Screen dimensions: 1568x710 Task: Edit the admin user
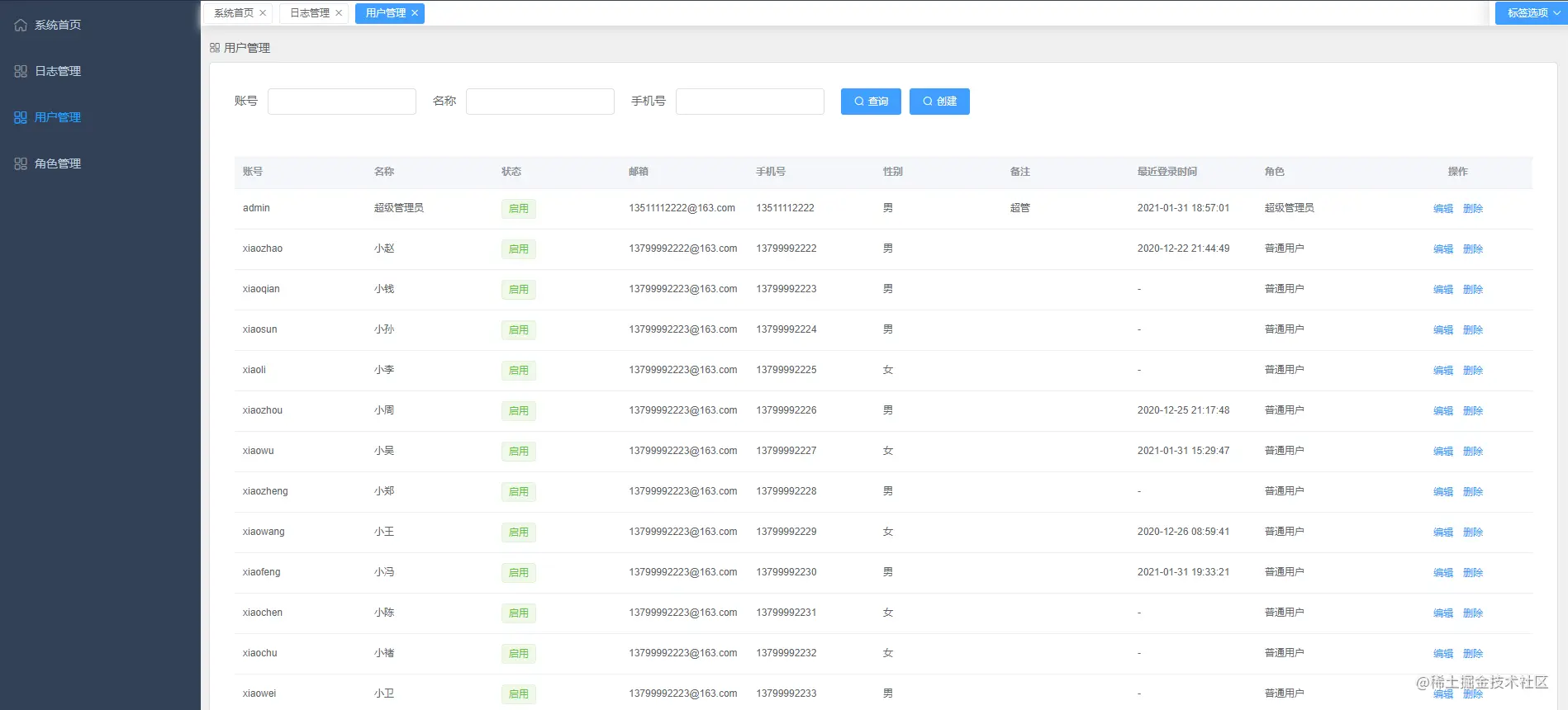click(1443, 209)
